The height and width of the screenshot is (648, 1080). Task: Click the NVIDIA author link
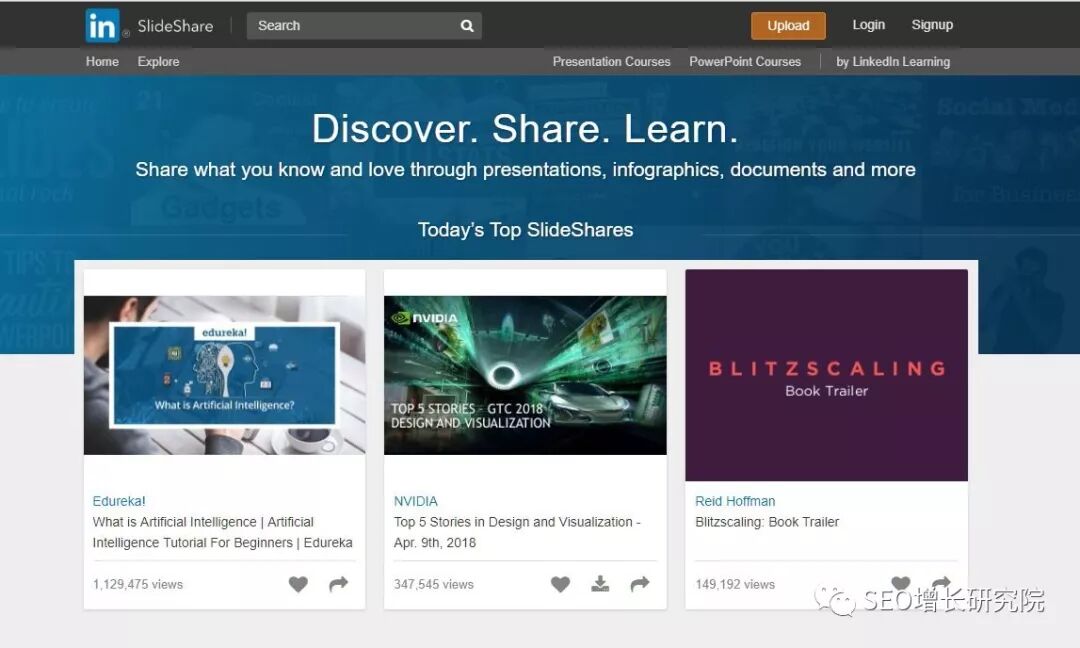click(x=415, y=501)
